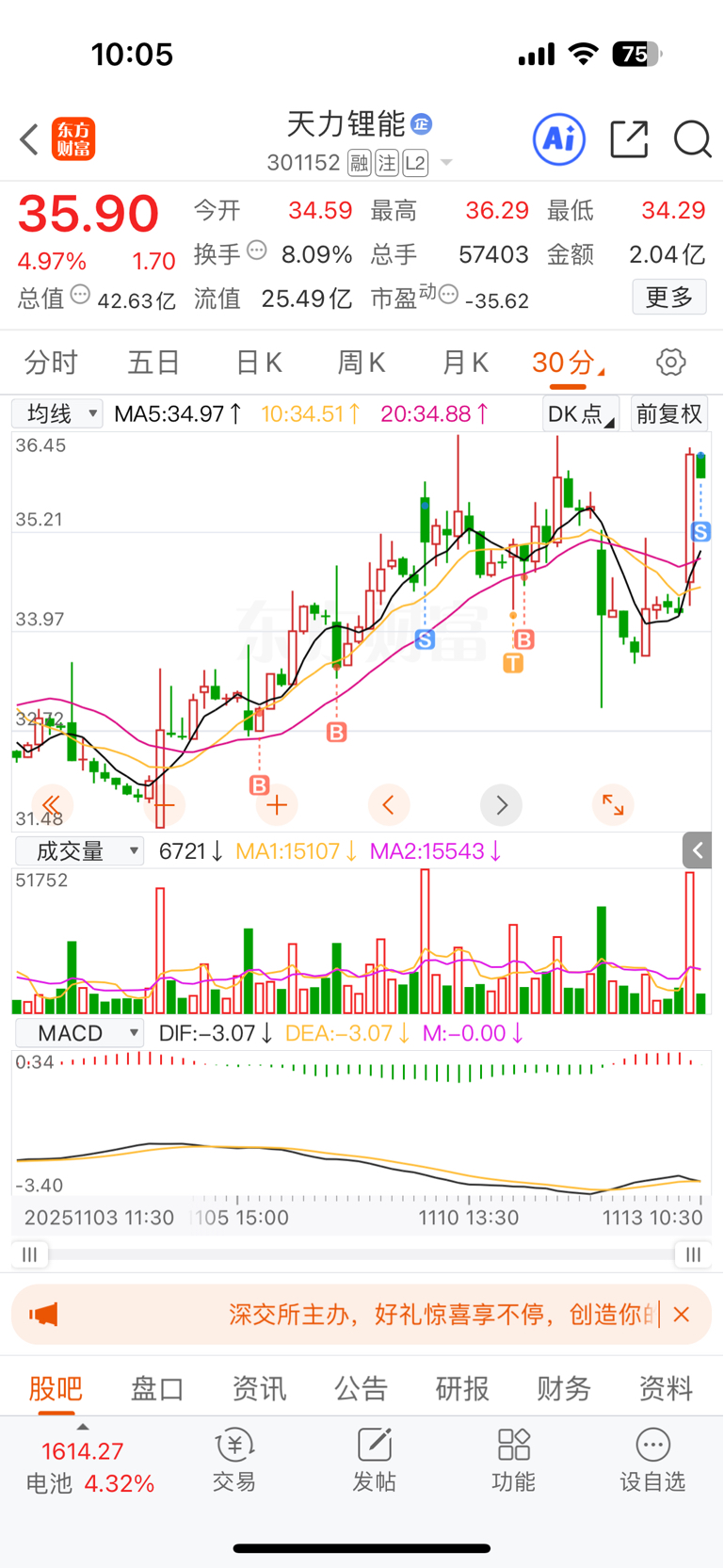Open the blue Ai assistant icon
The height and width of the screenshot is (1568, 724).
click(559, 139)
